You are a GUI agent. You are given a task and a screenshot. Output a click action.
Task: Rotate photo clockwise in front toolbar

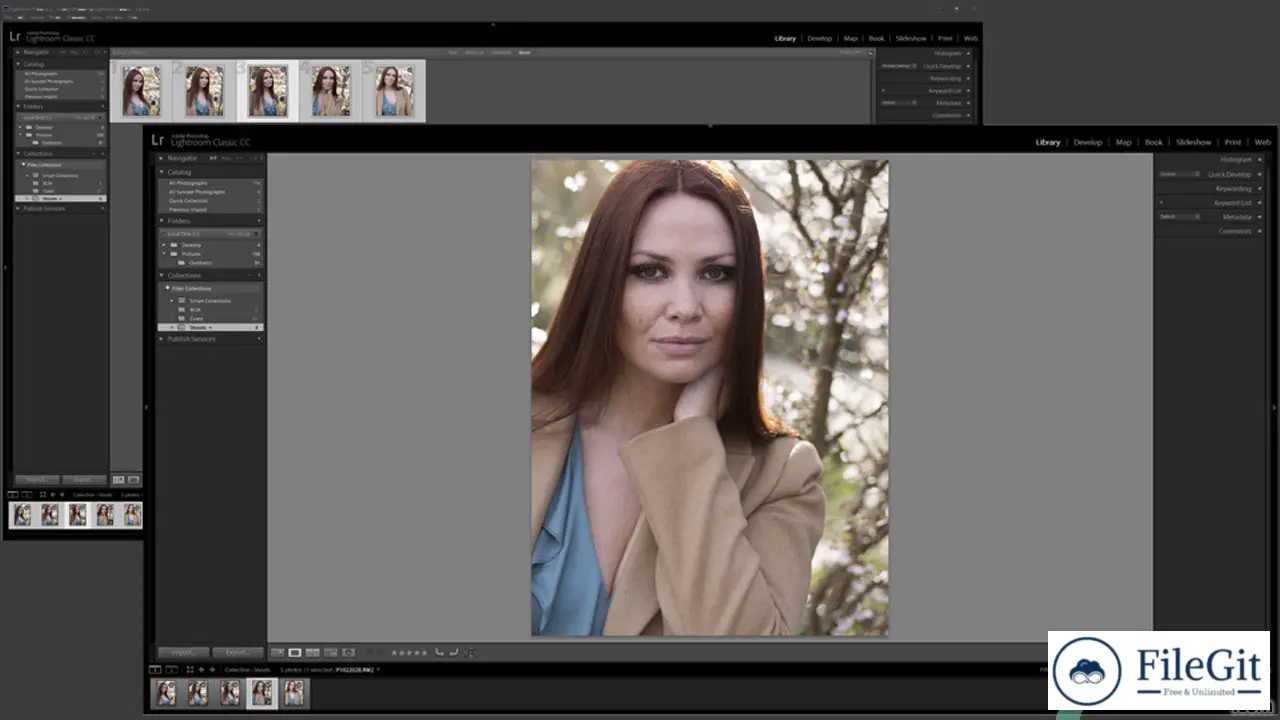coord(454,652)
